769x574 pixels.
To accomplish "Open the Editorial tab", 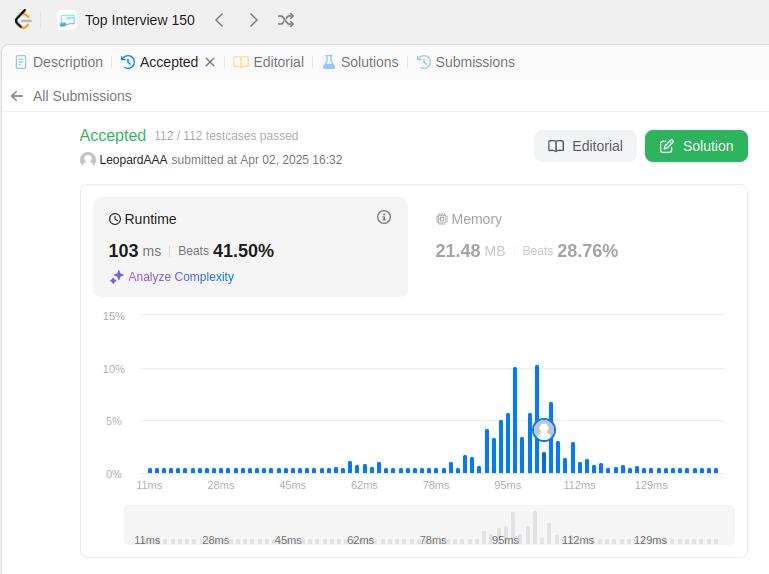I will [268, 62].
